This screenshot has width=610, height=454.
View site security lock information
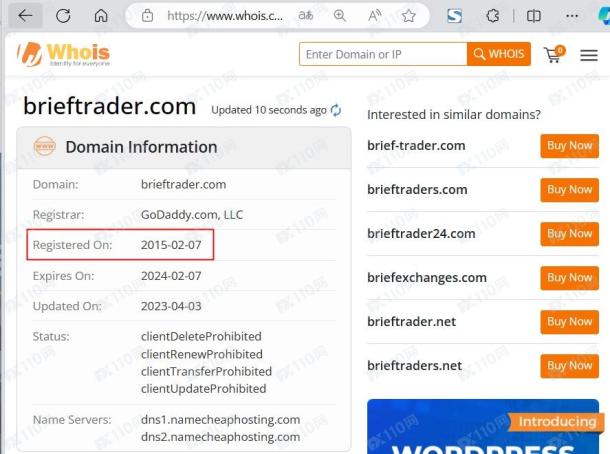coord(147,16)
